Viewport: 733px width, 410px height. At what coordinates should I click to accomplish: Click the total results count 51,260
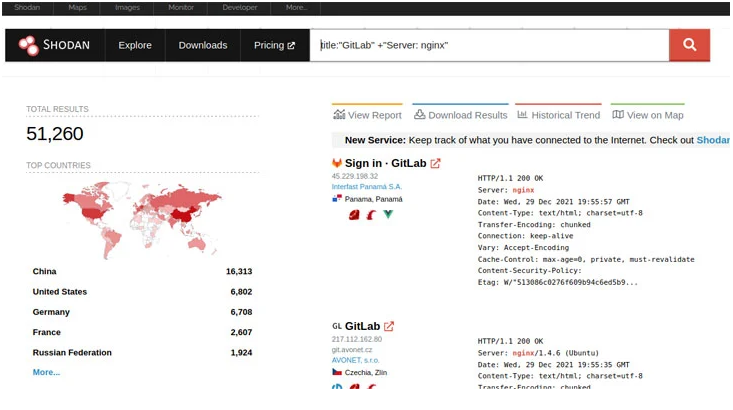coord(55,134)
